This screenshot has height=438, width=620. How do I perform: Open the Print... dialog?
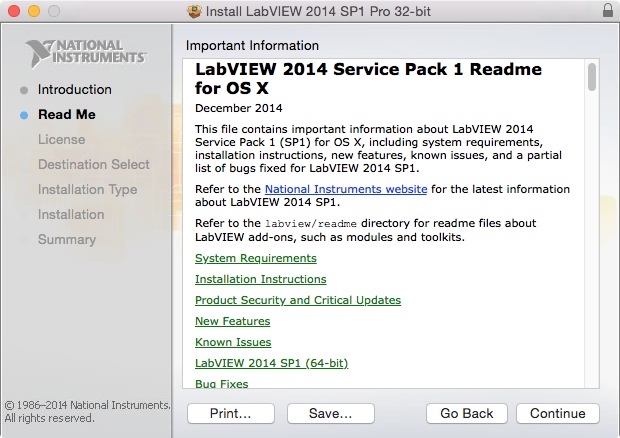tap(231, 413)
